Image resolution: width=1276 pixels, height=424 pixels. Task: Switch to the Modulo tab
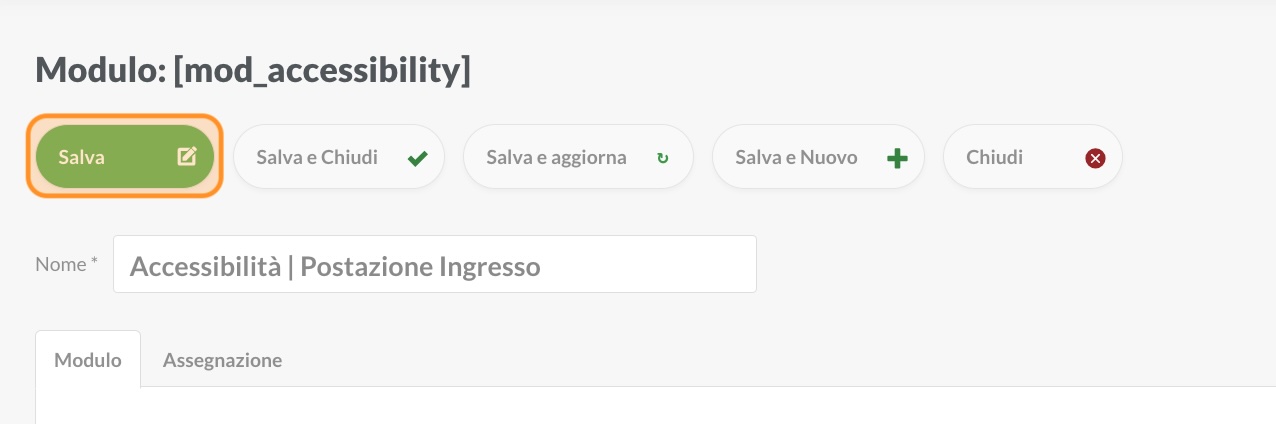click(x=88, y=360)
